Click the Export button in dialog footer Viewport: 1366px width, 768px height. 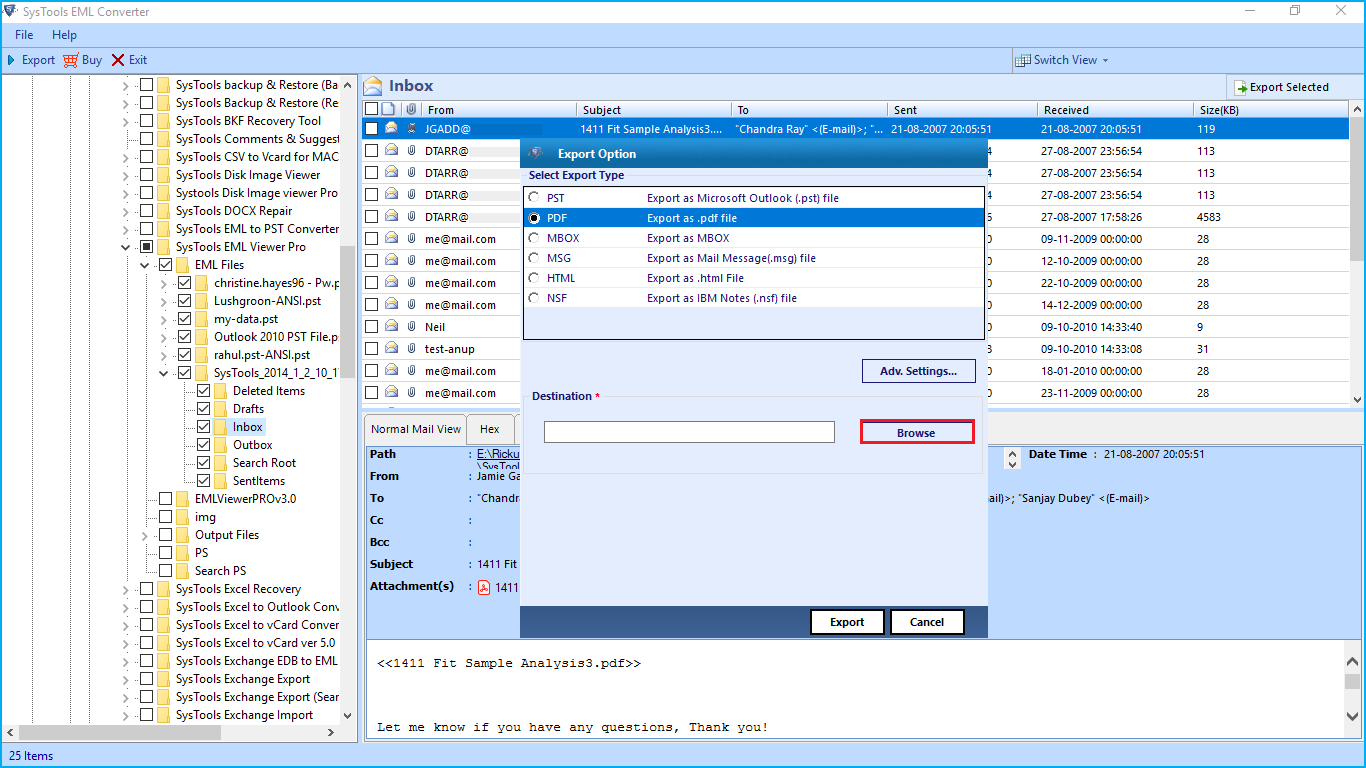[x=847, y=621]
